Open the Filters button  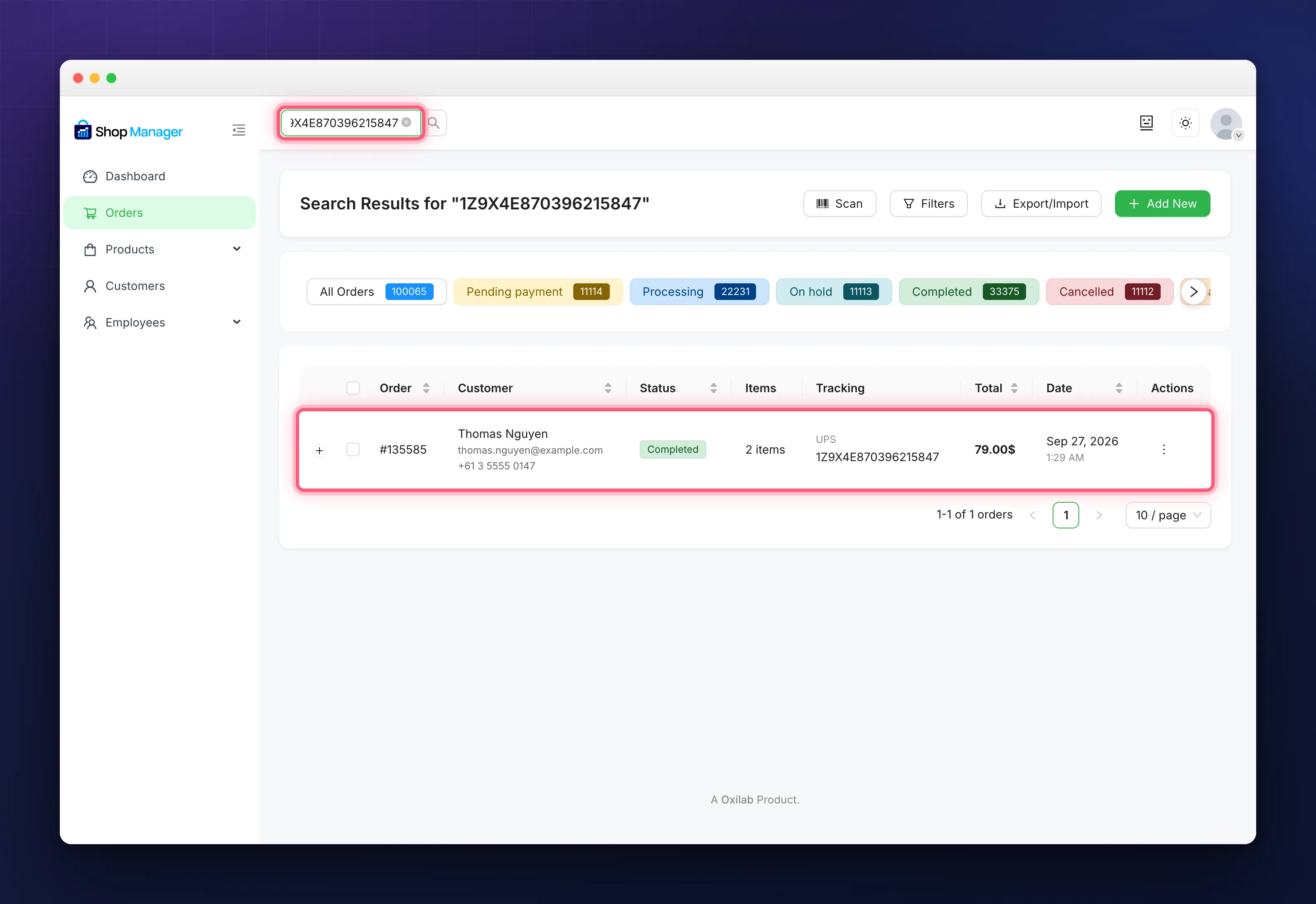pyautogui.click(x=929, y=203)
